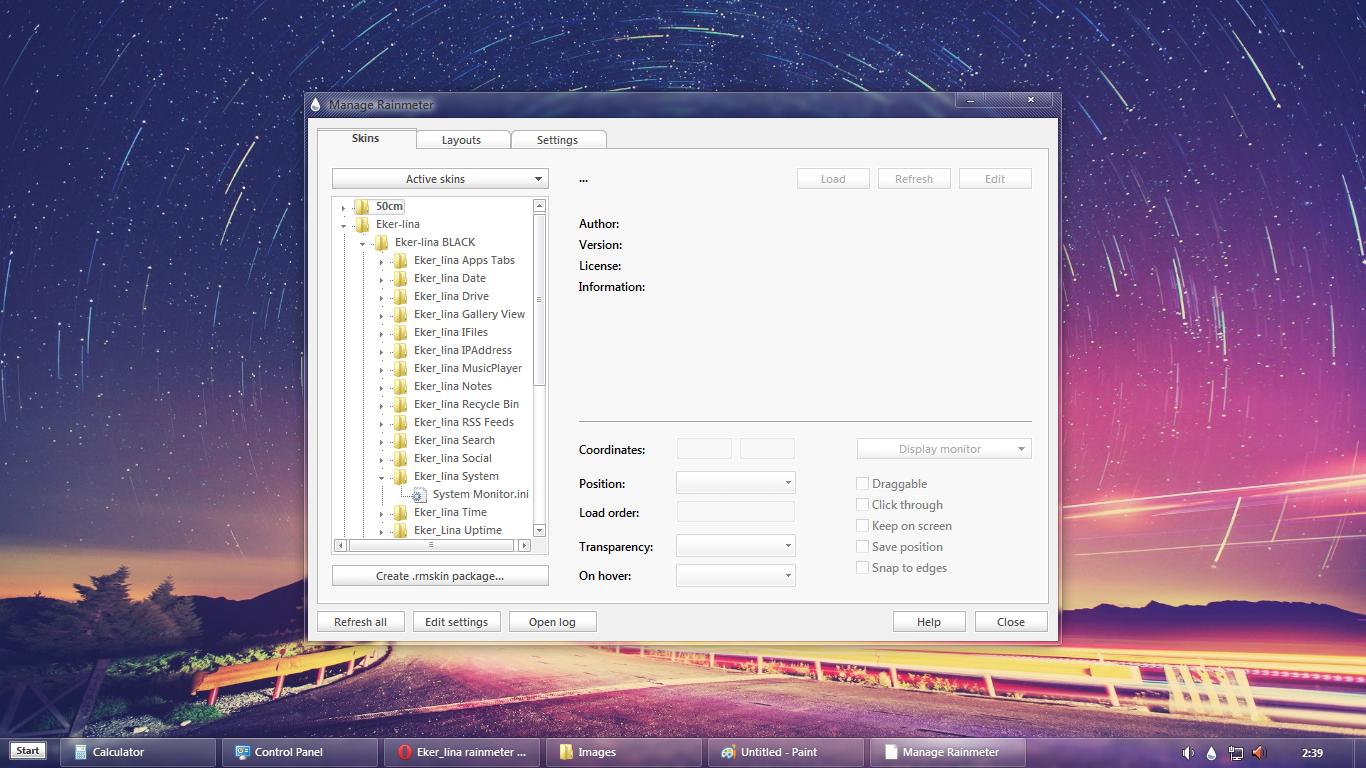Open the Display monitor dropdown

point(944,449)
